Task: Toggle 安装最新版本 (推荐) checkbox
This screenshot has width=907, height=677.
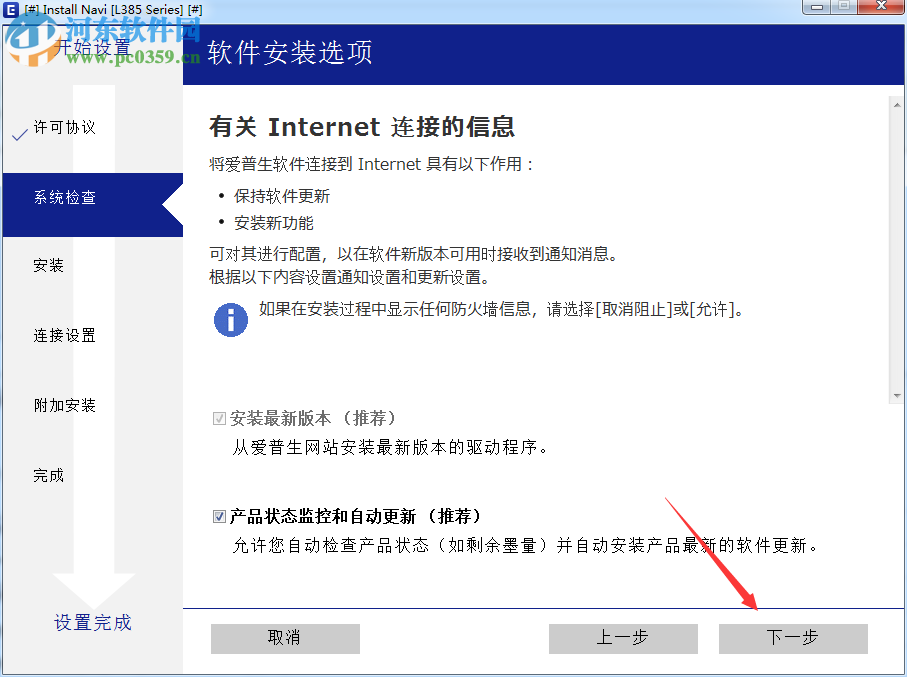Action: pos(219,418)
